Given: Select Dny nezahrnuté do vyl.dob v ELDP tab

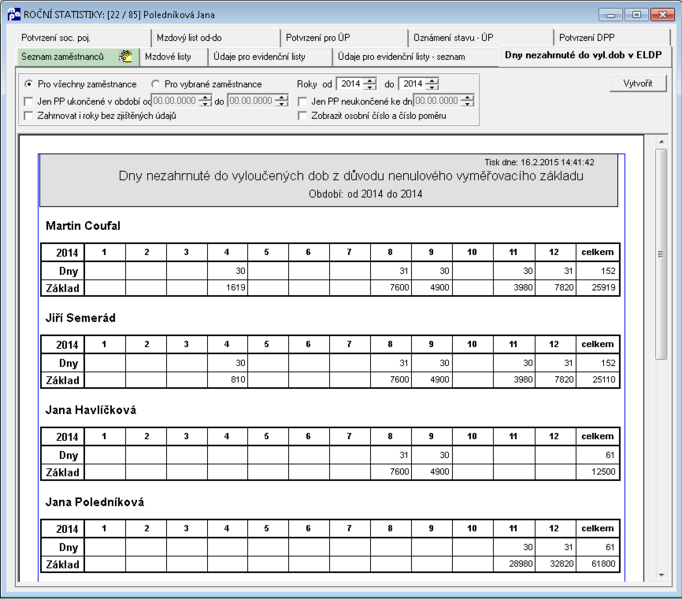Looking at the screenshot, I should [584, 56].
